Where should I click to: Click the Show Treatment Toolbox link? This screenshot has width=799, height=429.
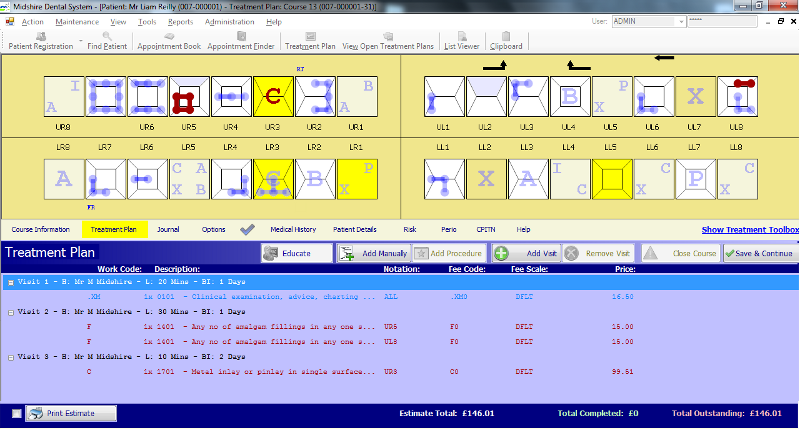tap(750, 229)
